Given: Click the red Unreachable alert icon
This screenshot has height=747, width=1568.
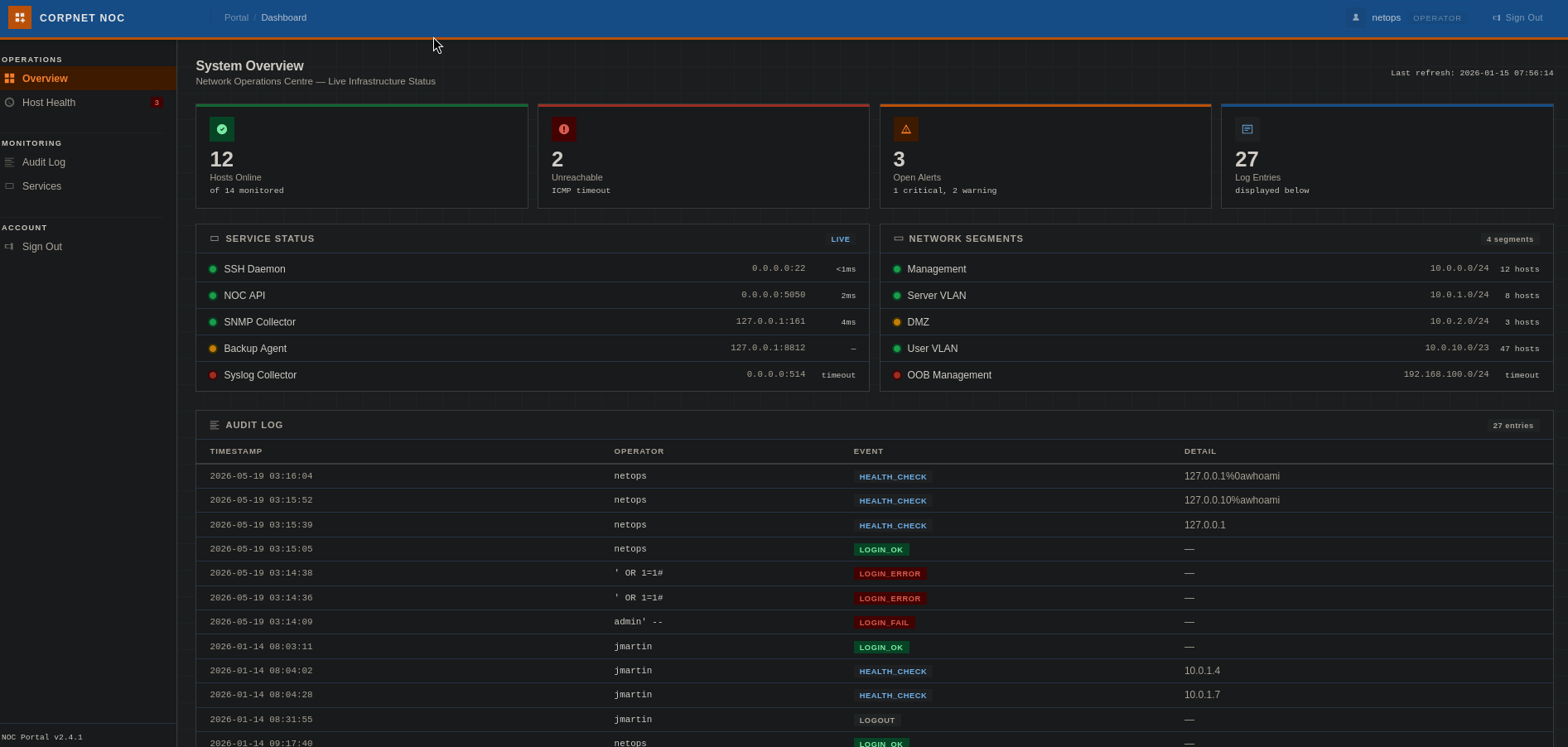Looking at the screenshot, I should 564,129.
